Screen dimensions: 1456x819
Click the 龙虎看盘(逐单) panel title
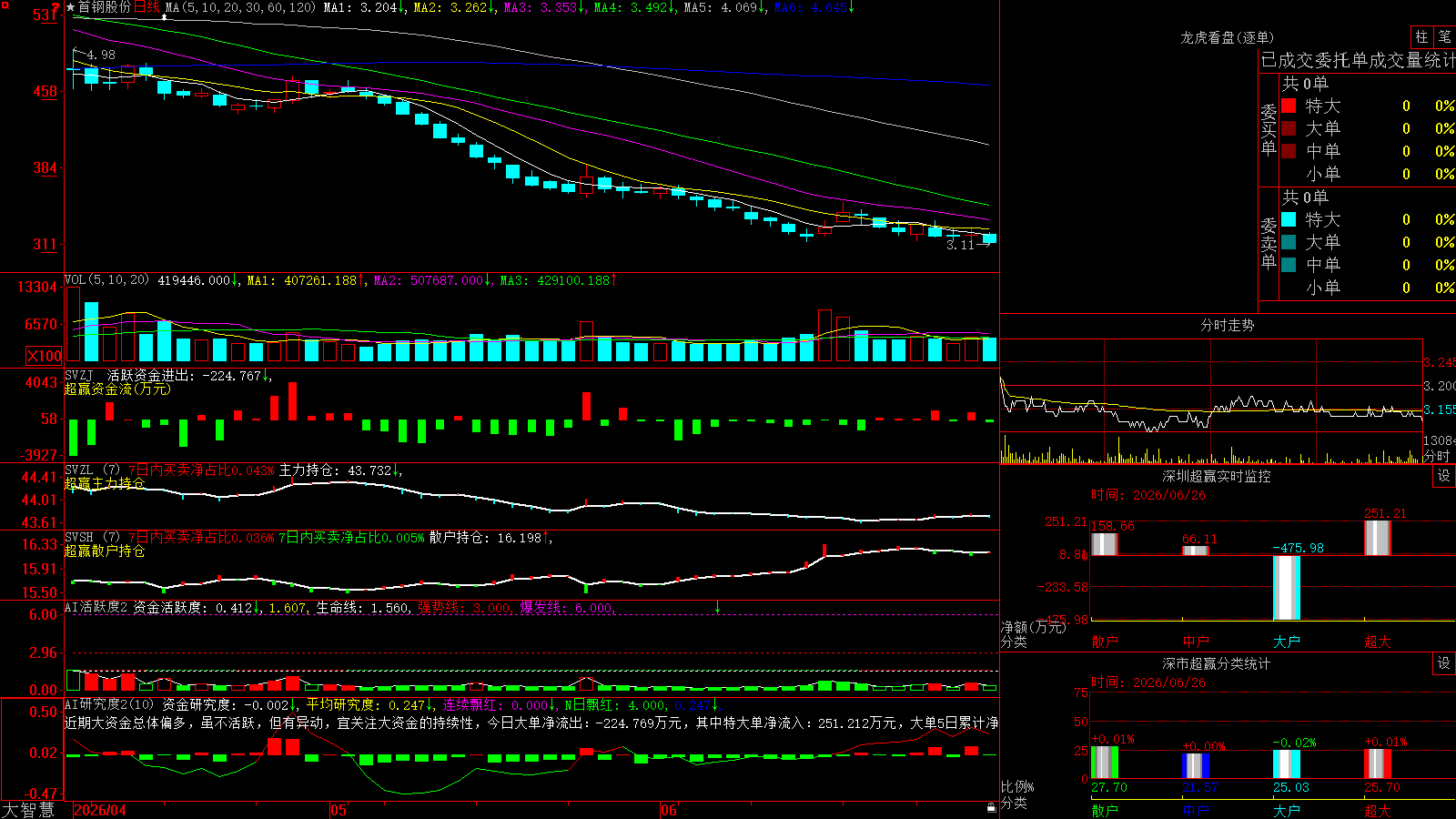[x=1228, y=37]
